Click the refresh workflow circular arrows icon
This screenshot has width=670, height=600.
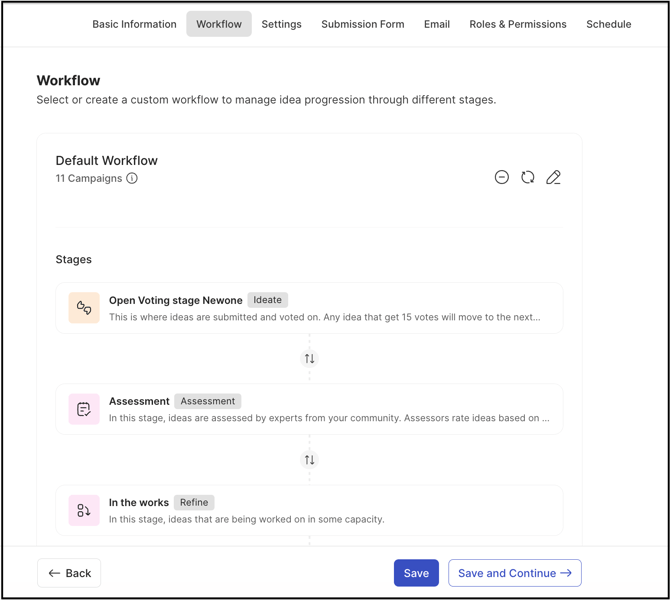(x=528, y=177)
